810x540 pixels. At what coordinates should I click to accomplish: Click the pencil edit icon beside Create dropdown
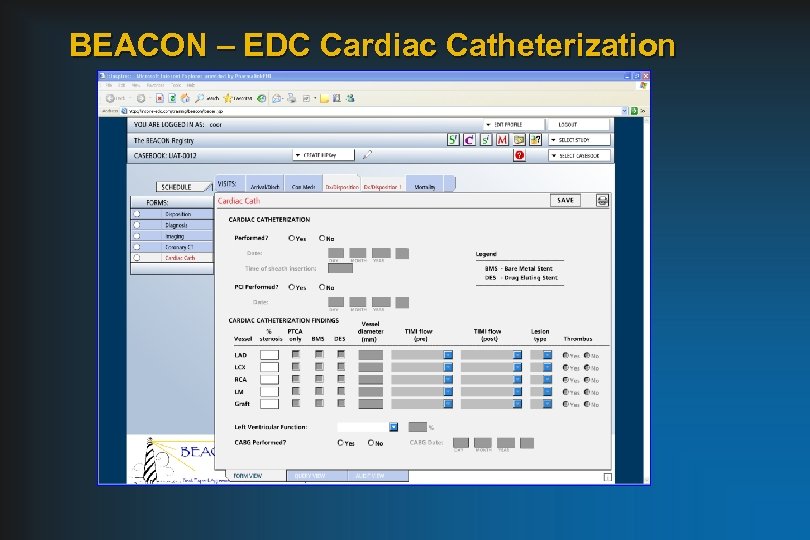[367, 155]
